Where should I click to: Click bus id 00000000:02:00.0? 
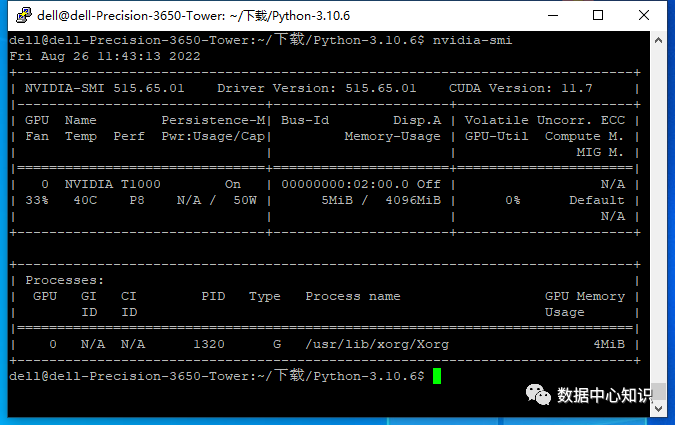345,184
